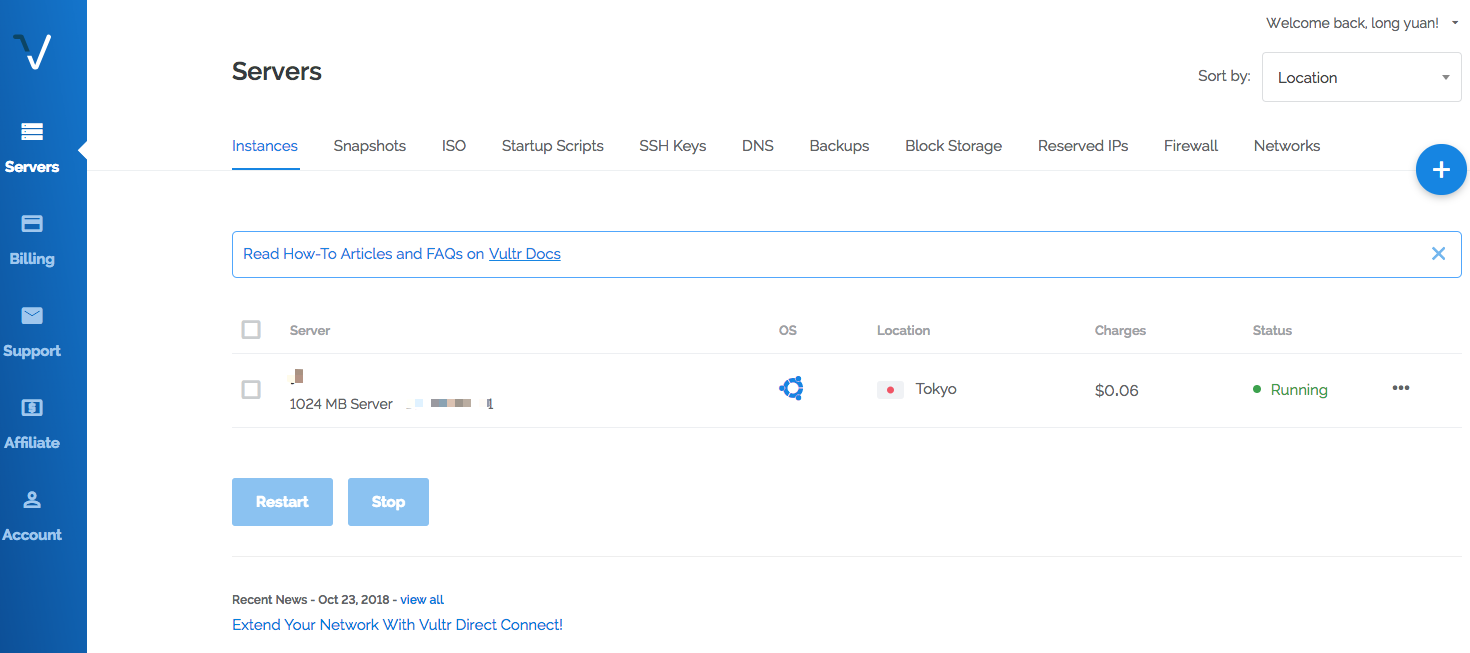Image resolution: width=1470 pixels, height=653 pixels.
Task: Switch to the Firewall tab
Action: tap(1190, 146)
